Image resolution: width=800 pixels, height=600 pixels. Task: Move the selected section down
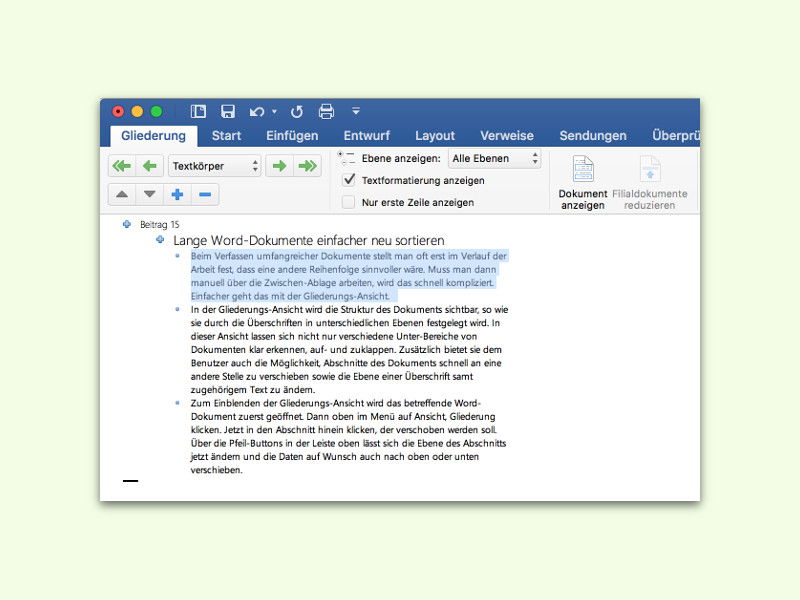149,194
